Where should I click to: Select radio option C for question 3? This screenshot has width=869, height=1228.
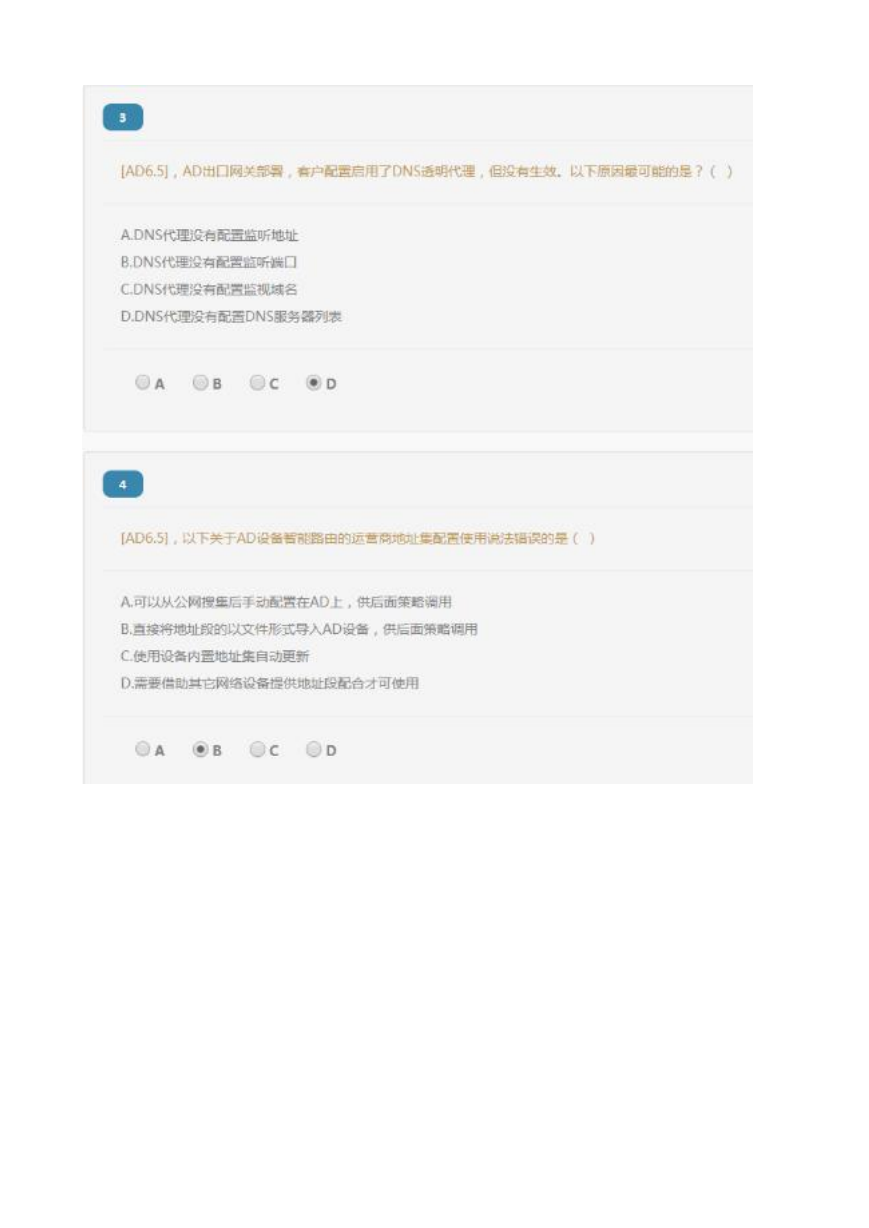coord(257,382)
